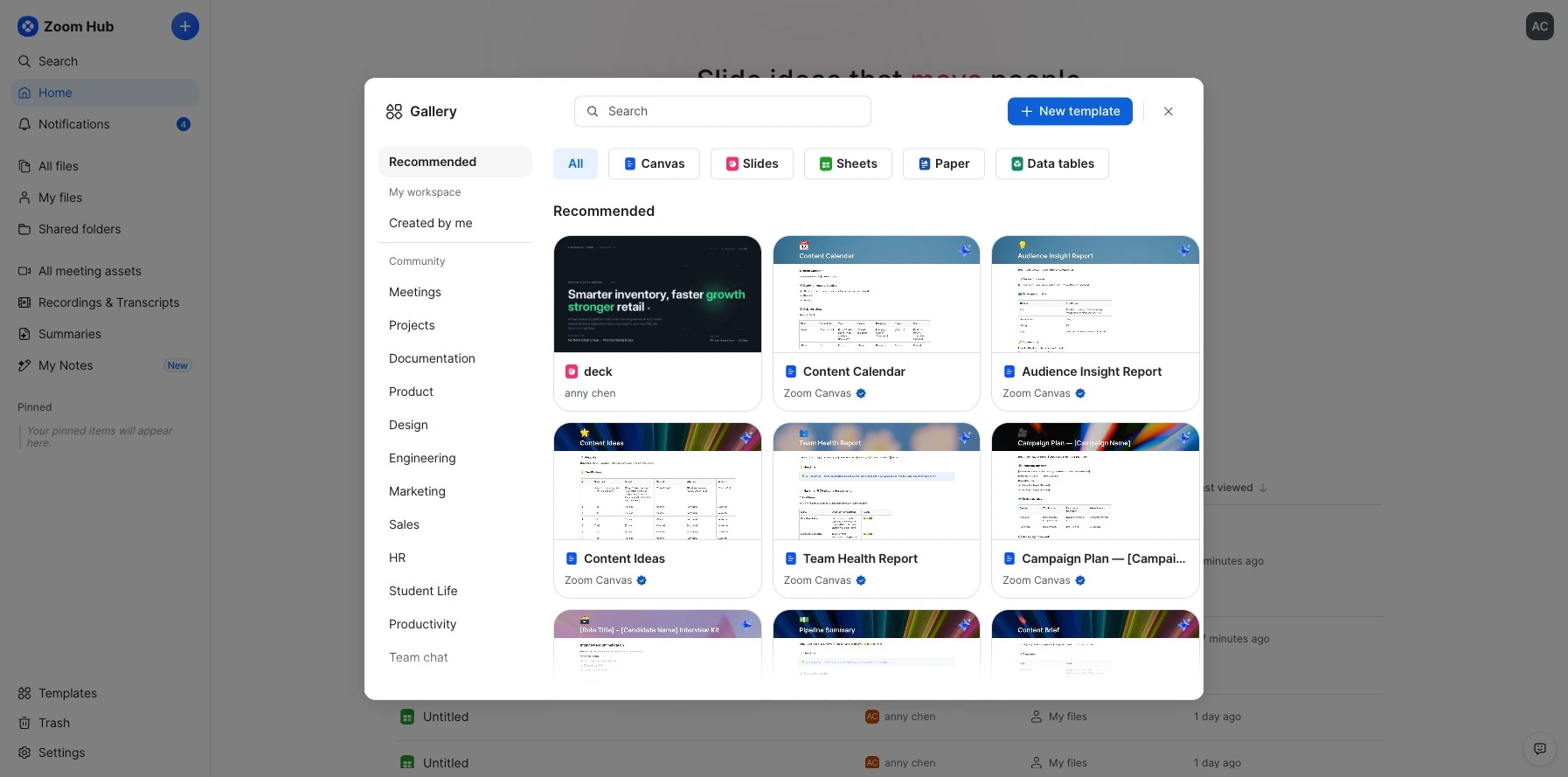Open Shared folders in the sidebar

[x=105, y=229]
